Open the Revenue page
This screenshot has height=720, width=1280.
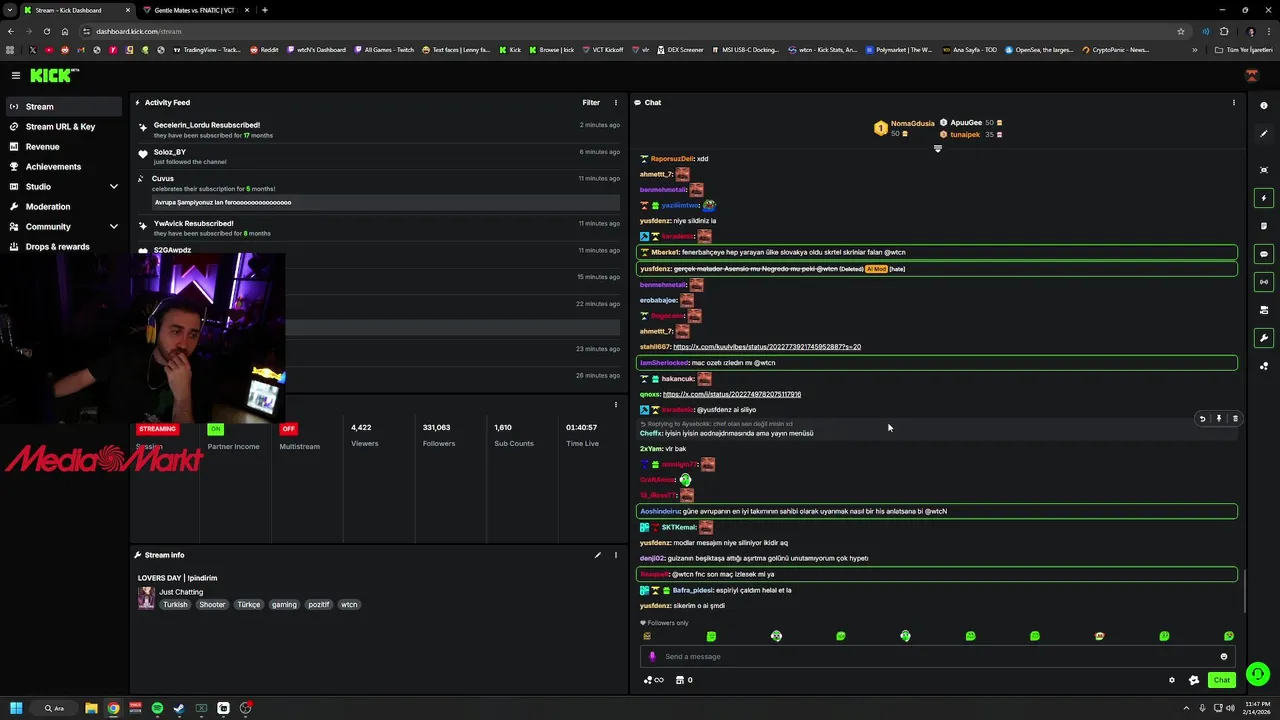pyautogui.click(x=64, y=146)
